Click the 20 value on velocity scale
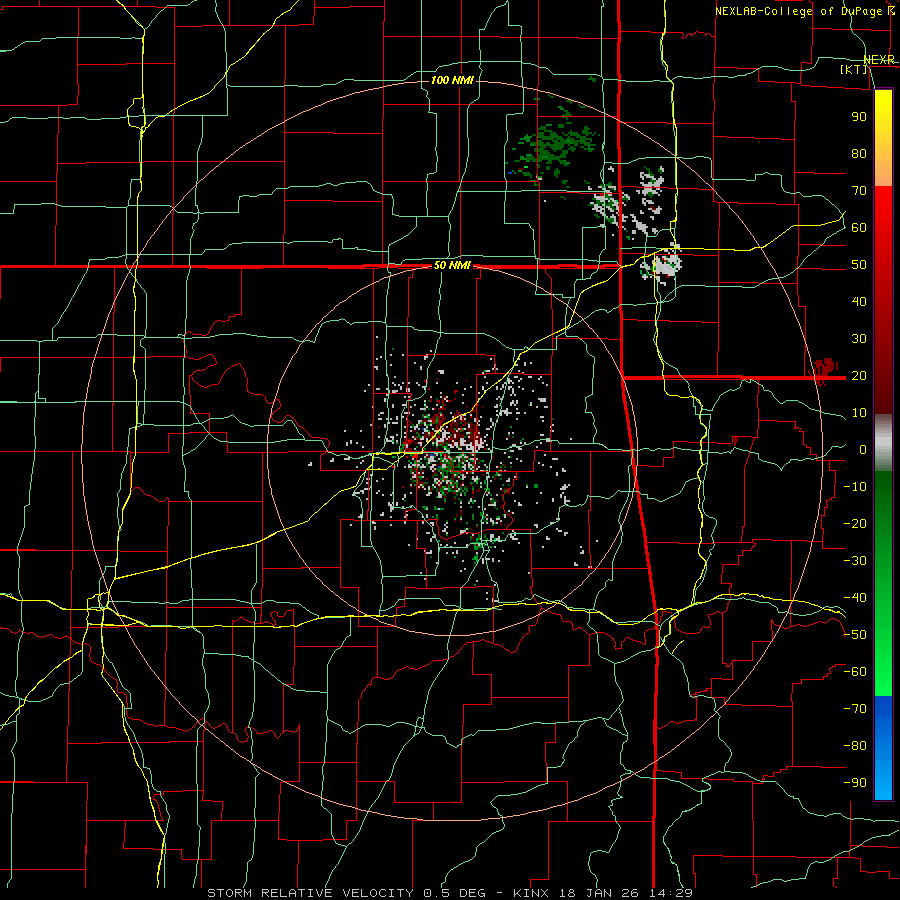The image size is (900, 900). point(859,375)
